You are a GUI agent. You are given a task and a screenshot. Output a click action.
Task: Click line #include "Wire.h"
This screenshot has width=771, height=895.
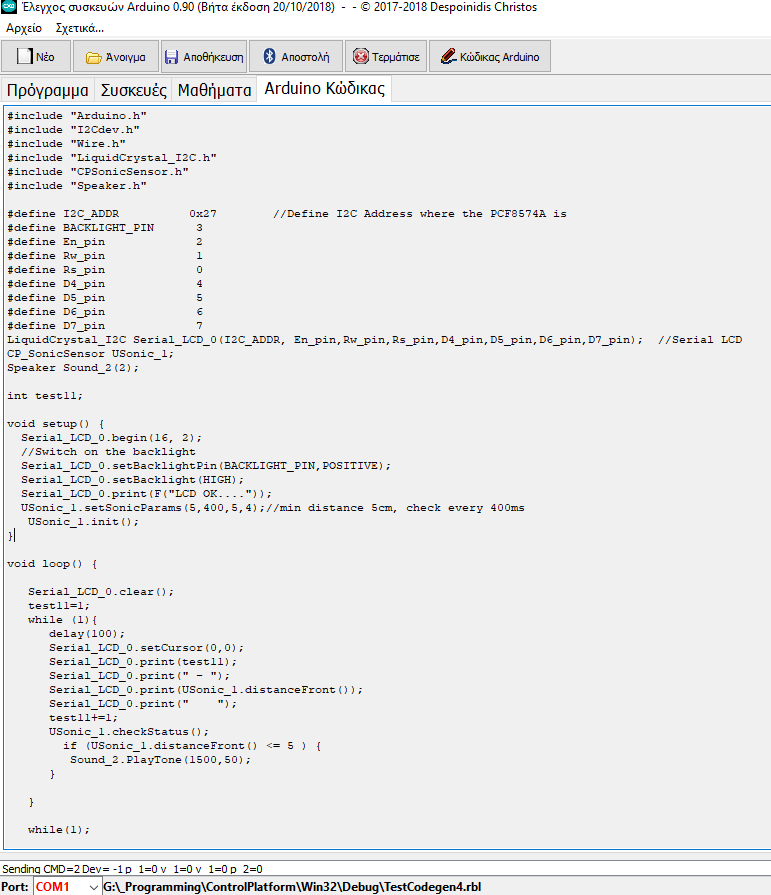click(66, 144)
